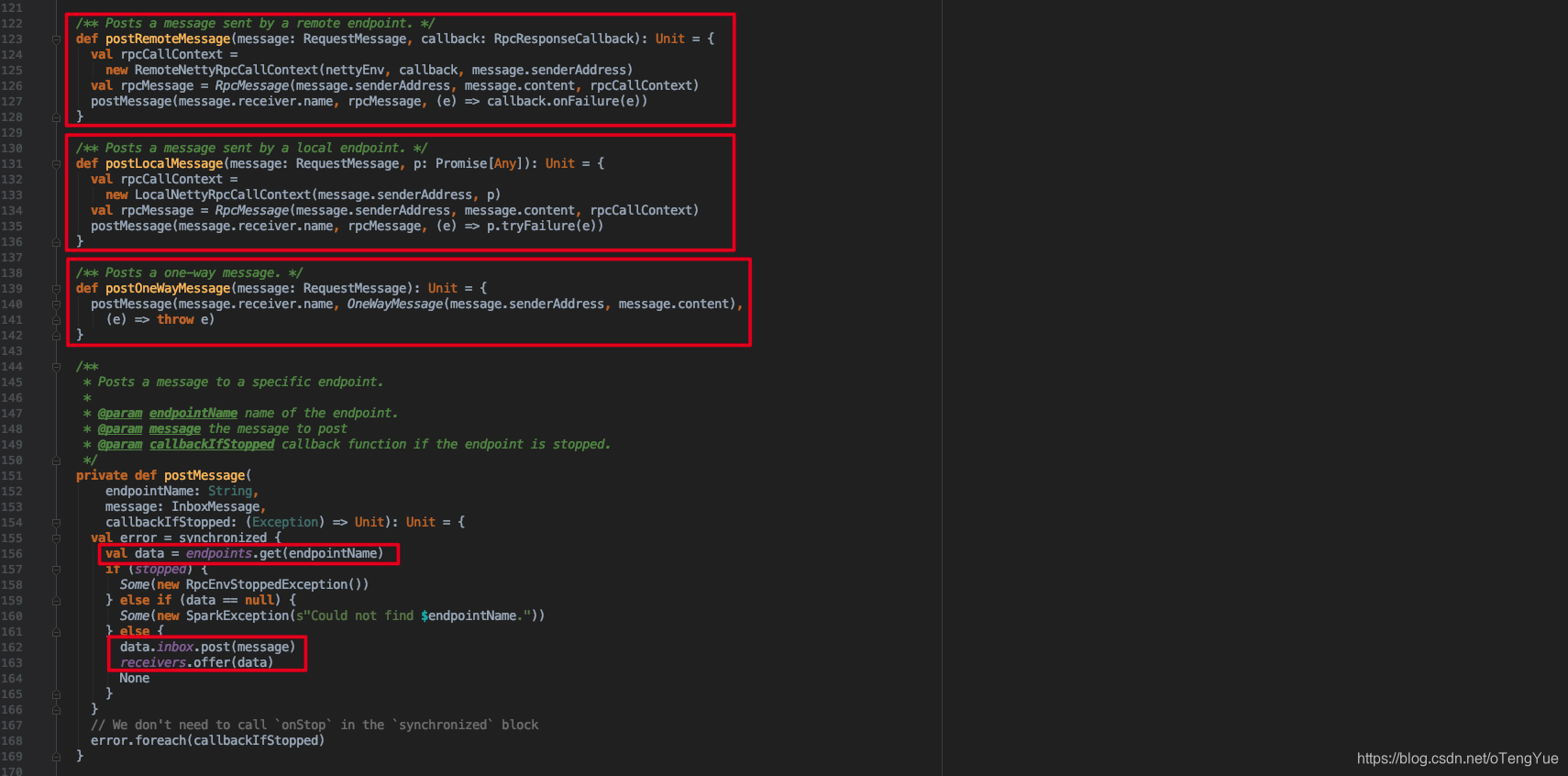Click line number 151 in the gutter

pyautogui.click(x=12, y=476)
